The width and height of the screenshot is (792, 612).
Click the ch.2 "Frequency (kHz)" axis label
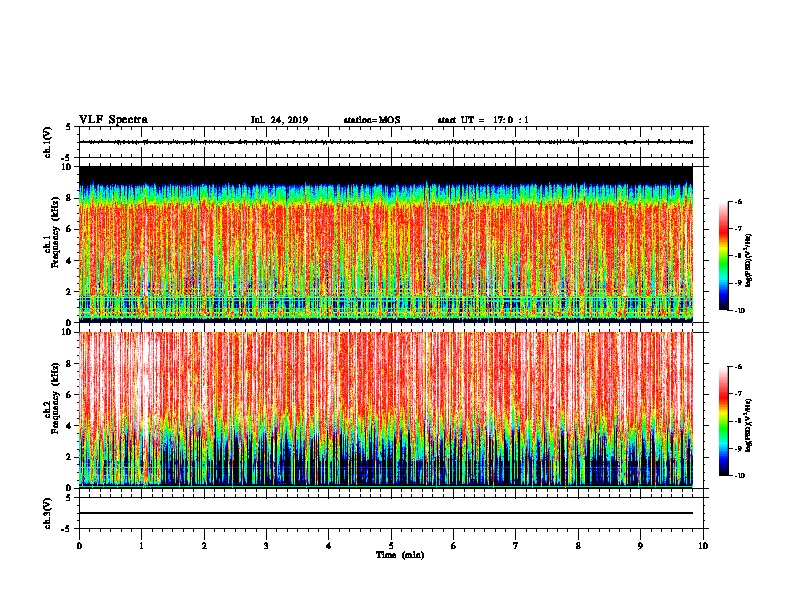click(x=56, y=398)
